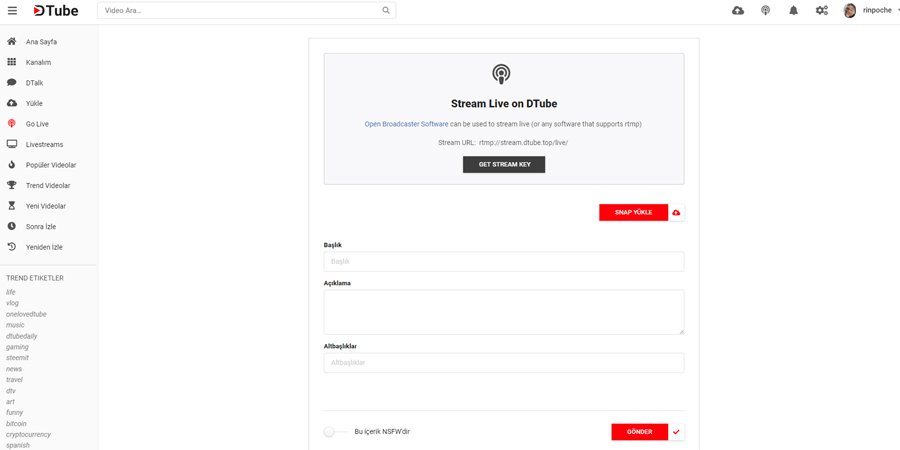The width and height of the screenshot is (900, 450).
Task: Click the bitcoin trend tag
Action: [16, 423]
